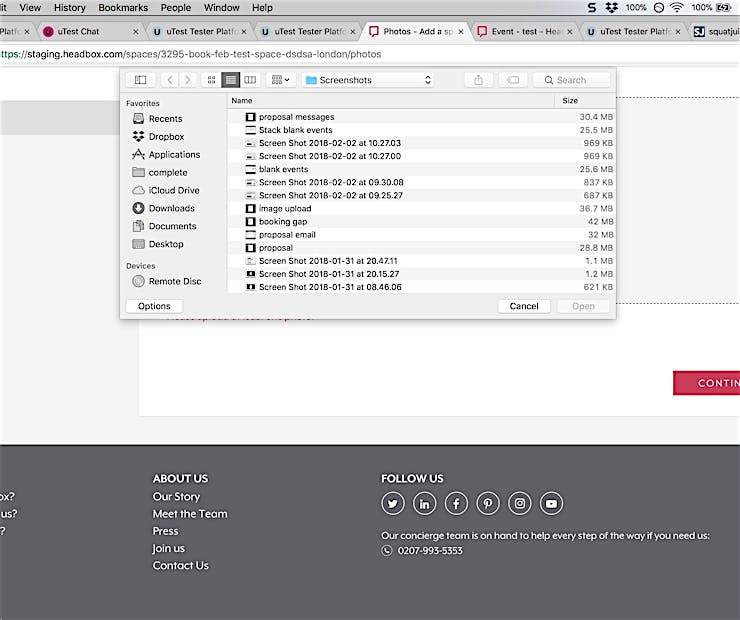The height and width of the screenshot is (620, 740).
Task: Click the Cancel button in file dialog
Action: tap(524, 307)
